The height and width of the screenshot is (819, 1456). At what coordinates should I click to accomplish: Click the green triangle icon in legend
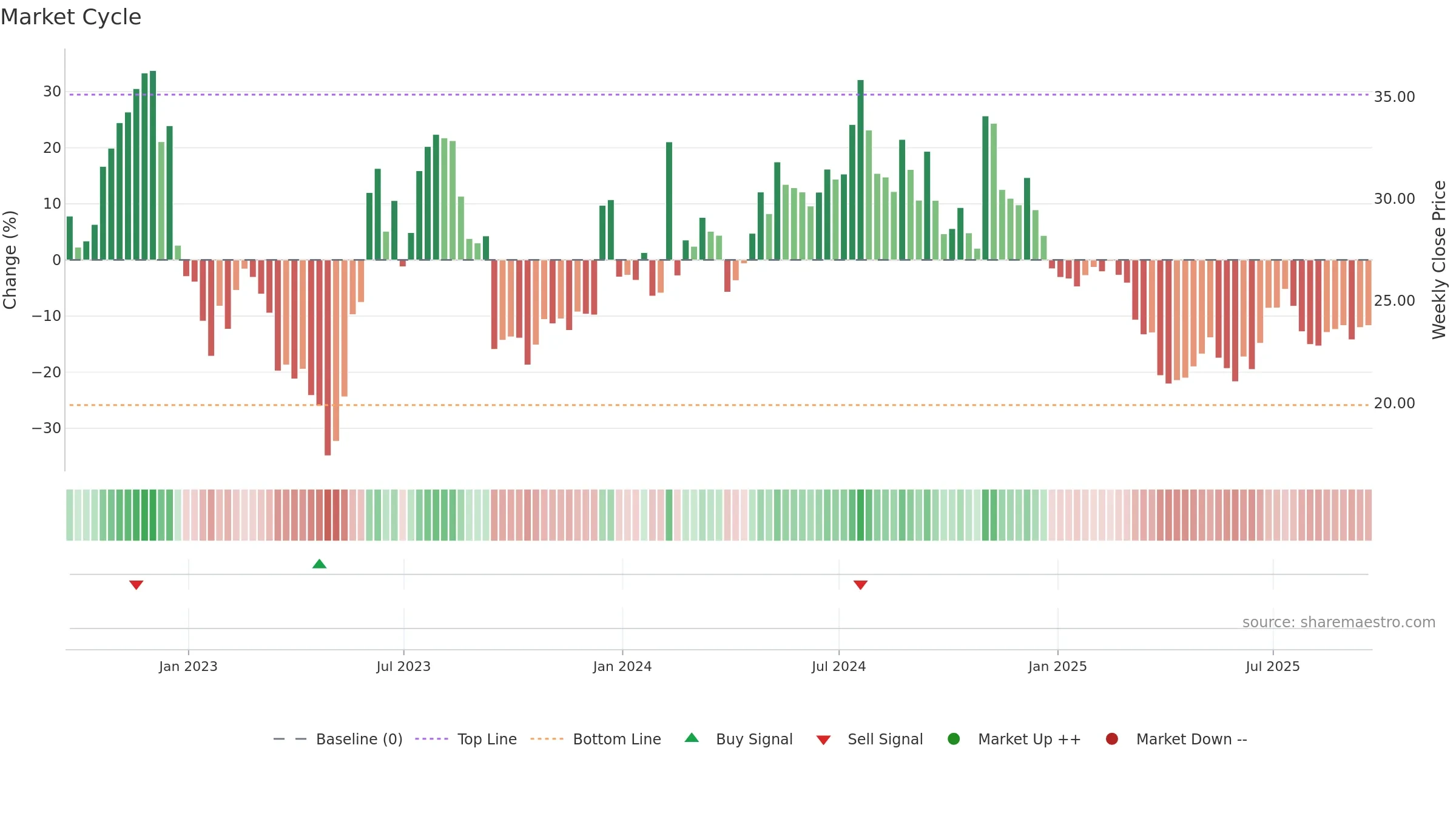[x=692, y=738]
